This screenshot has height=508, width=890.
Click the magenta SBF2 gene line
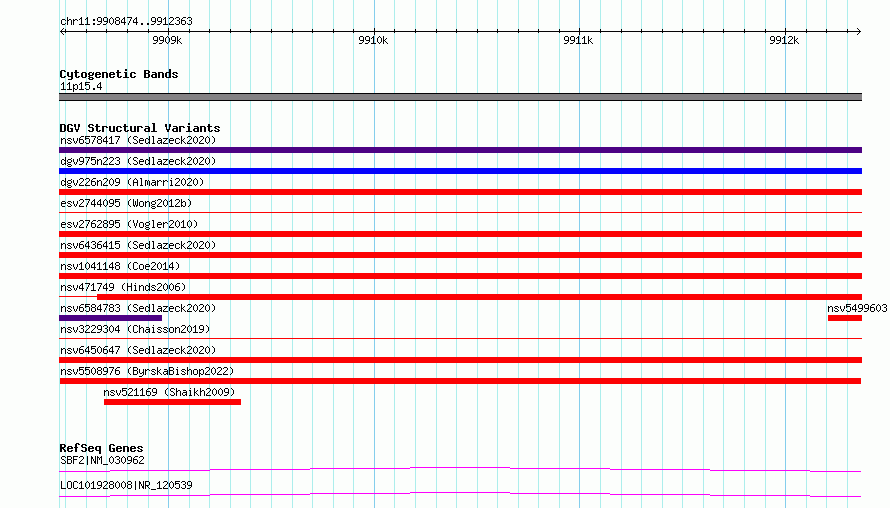point(460,469)
